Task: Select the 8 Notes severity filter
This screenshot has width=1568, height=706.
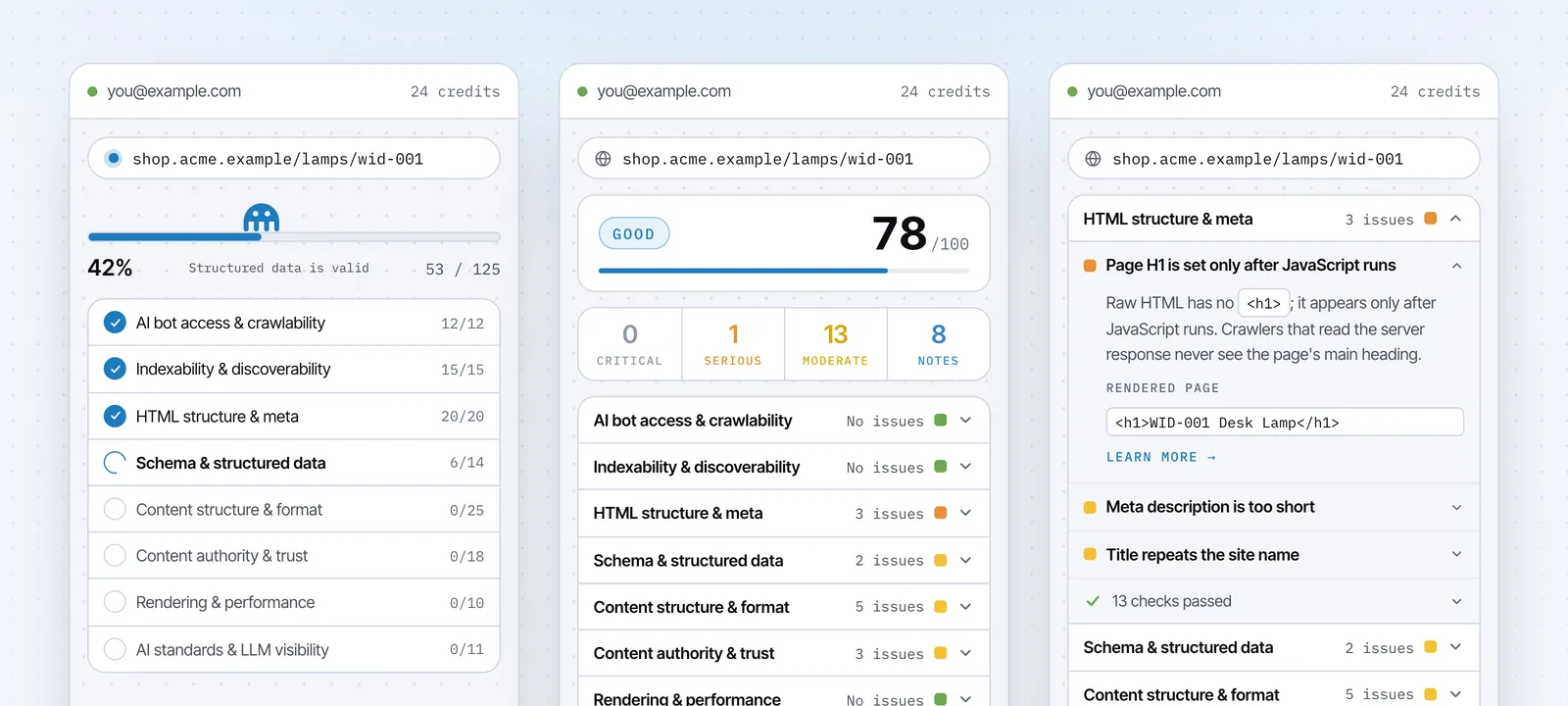Action: click(x=938, y=344)
